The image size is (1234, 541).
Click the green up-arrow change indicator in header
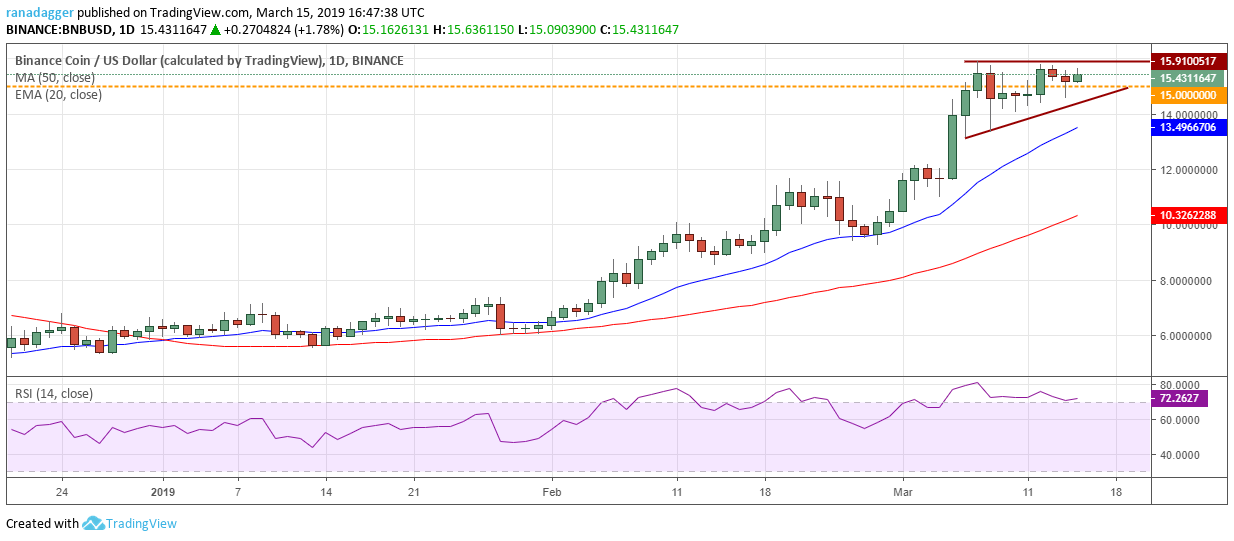[x=215, y=30]
